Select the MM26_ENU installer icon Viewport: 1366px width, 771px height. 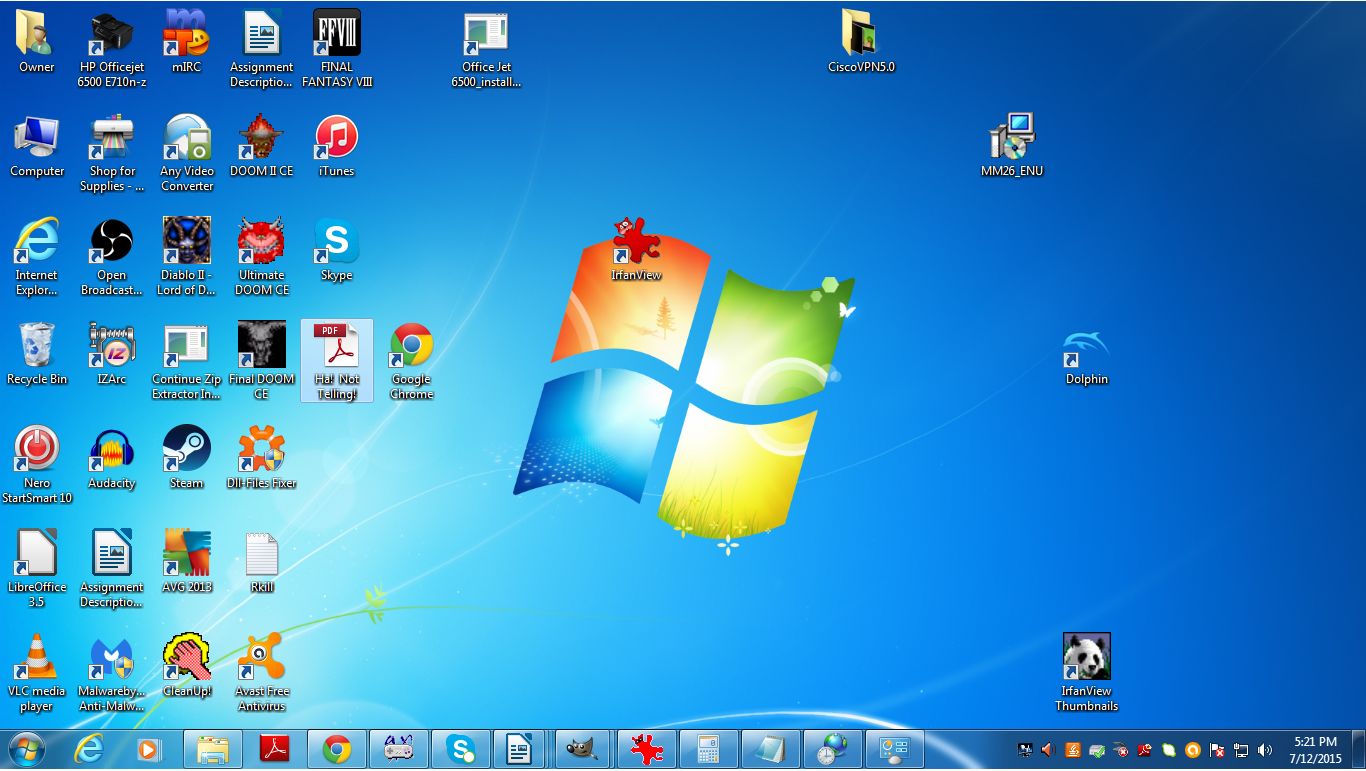tap(1012, 146)
